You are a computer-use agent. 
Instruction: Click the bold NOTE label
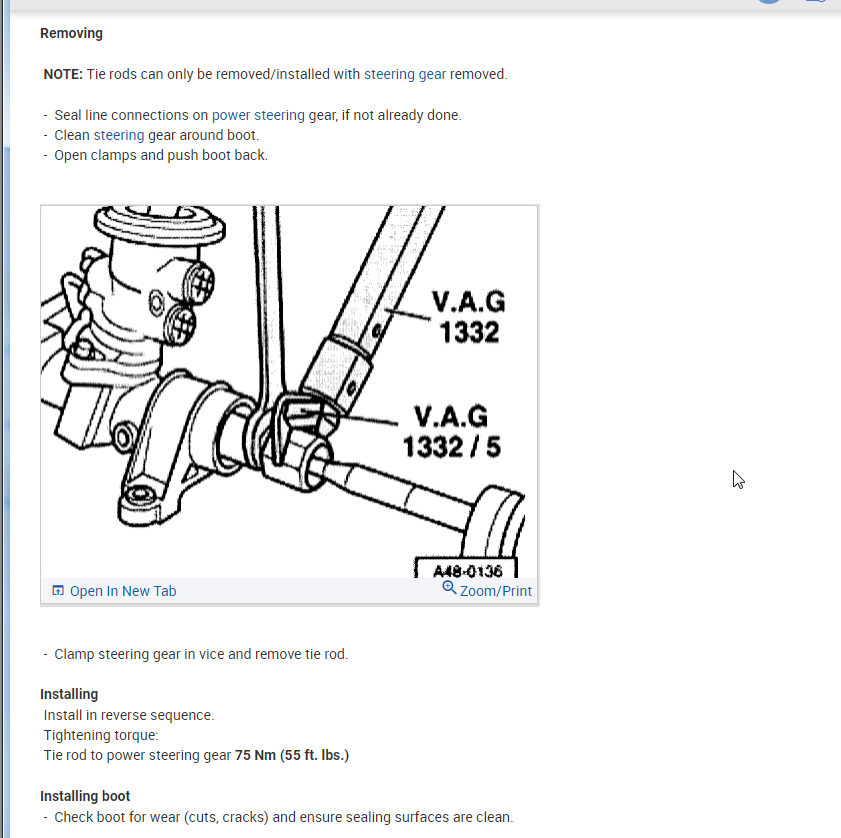[x=59, y=73]
